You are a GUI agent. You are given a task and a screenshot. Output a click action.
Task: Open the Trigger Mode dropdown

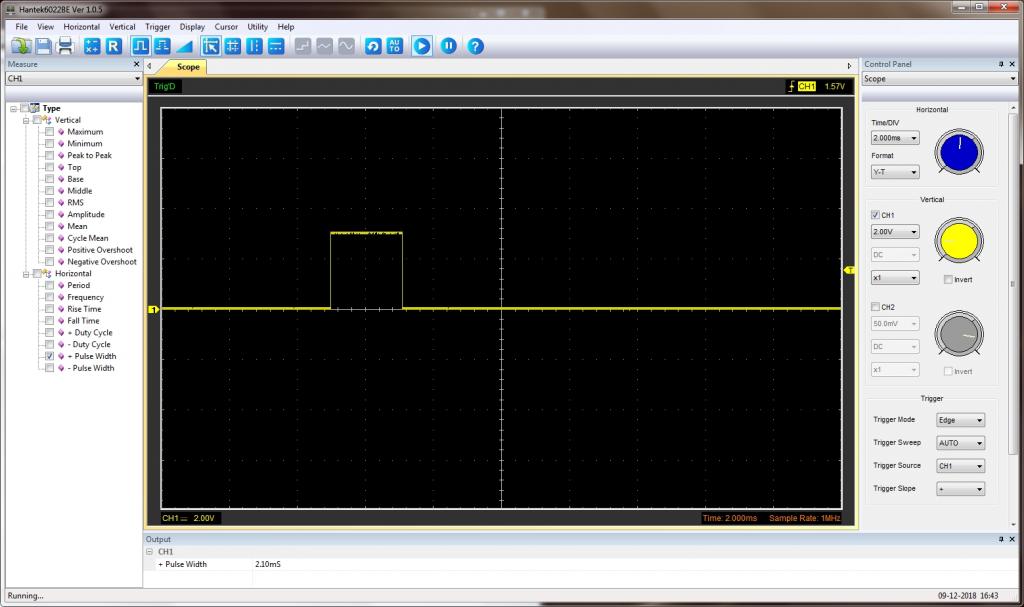[960, 420]
